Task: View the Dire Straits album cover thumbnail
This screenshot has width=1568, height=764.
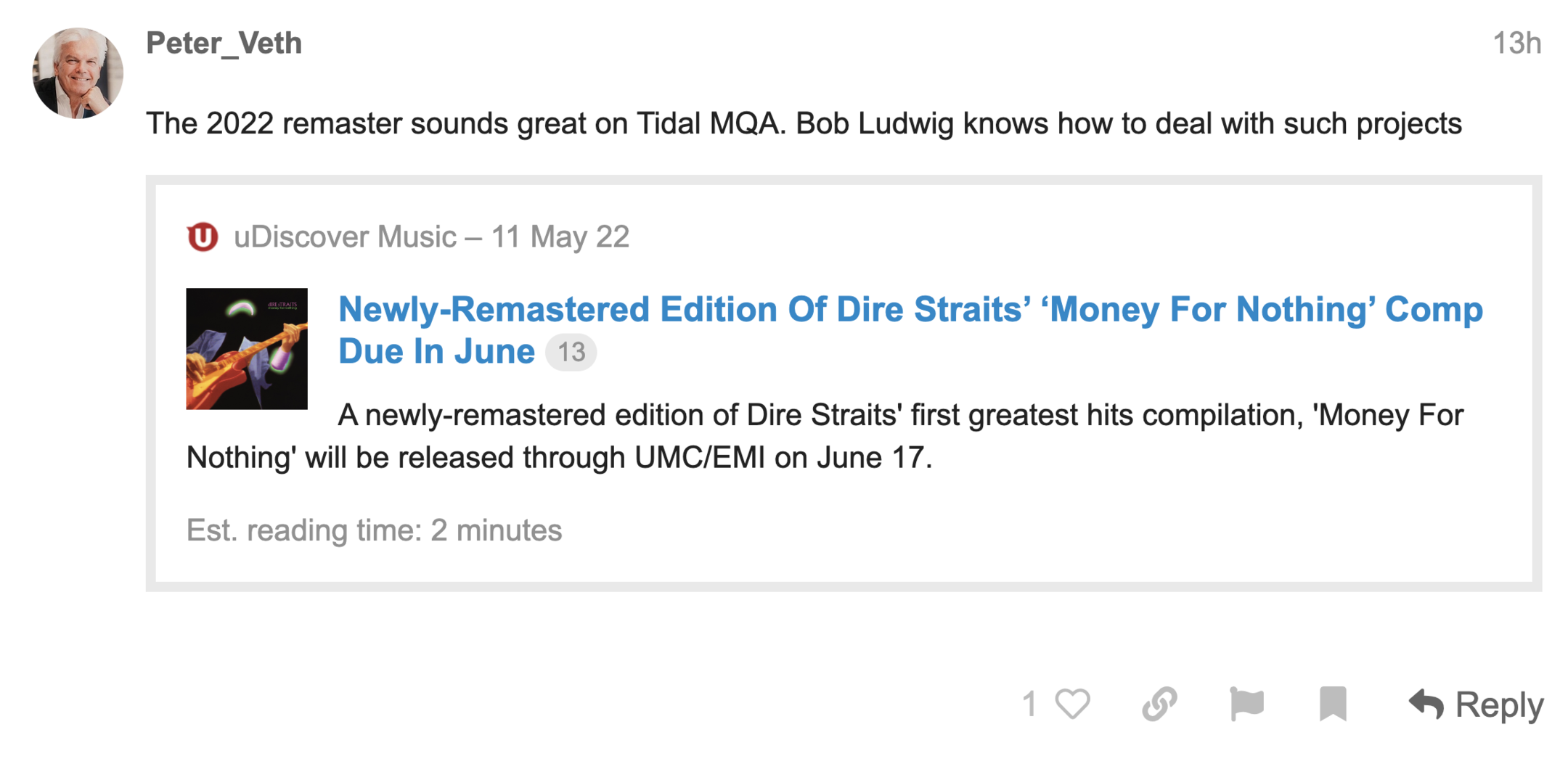Action: (x=247, y=349)
